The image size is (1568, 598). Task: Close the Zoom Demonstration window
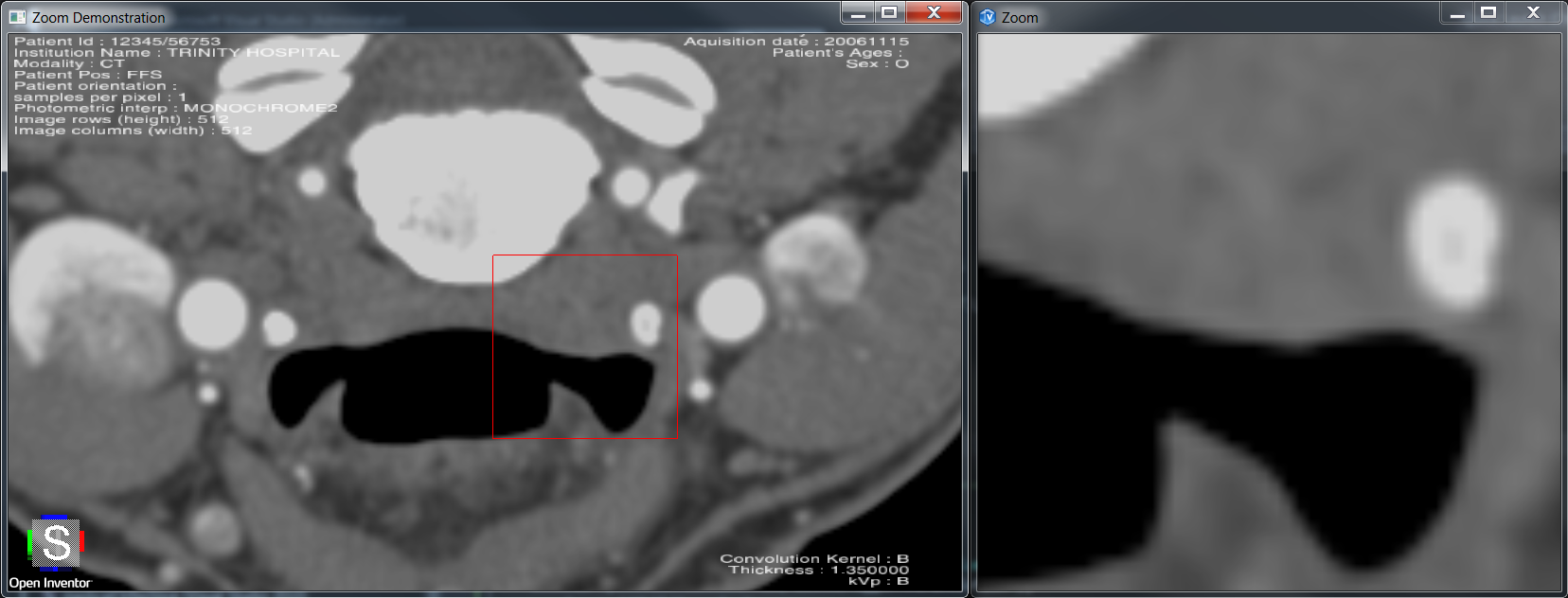934,13
